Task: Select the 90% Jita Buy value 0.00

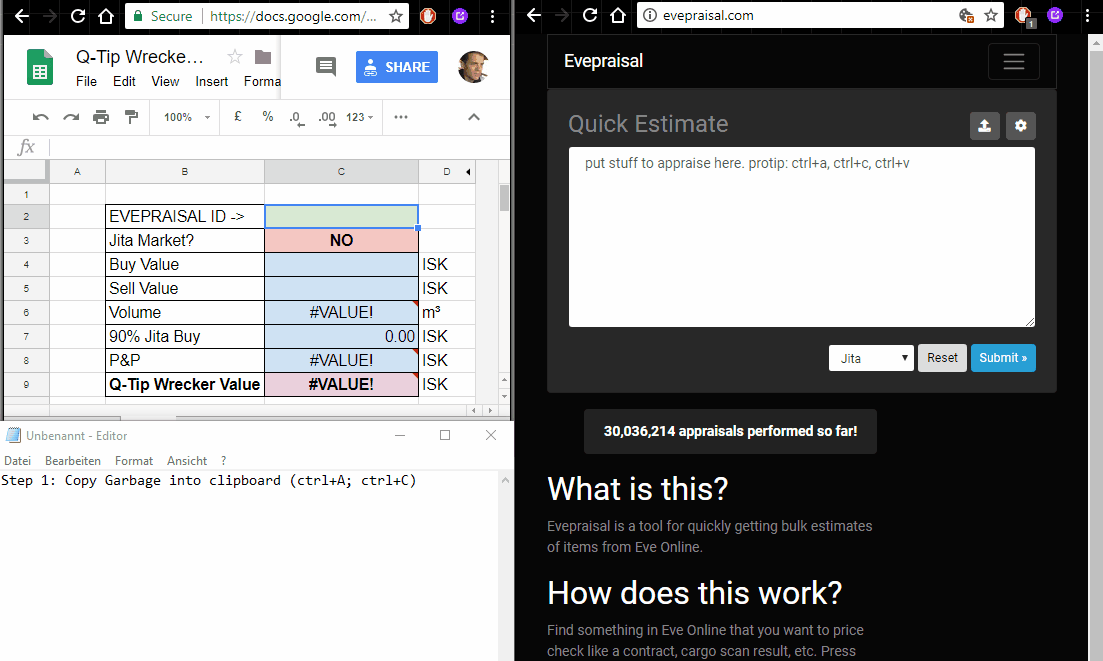Action: tap(341, 337)
